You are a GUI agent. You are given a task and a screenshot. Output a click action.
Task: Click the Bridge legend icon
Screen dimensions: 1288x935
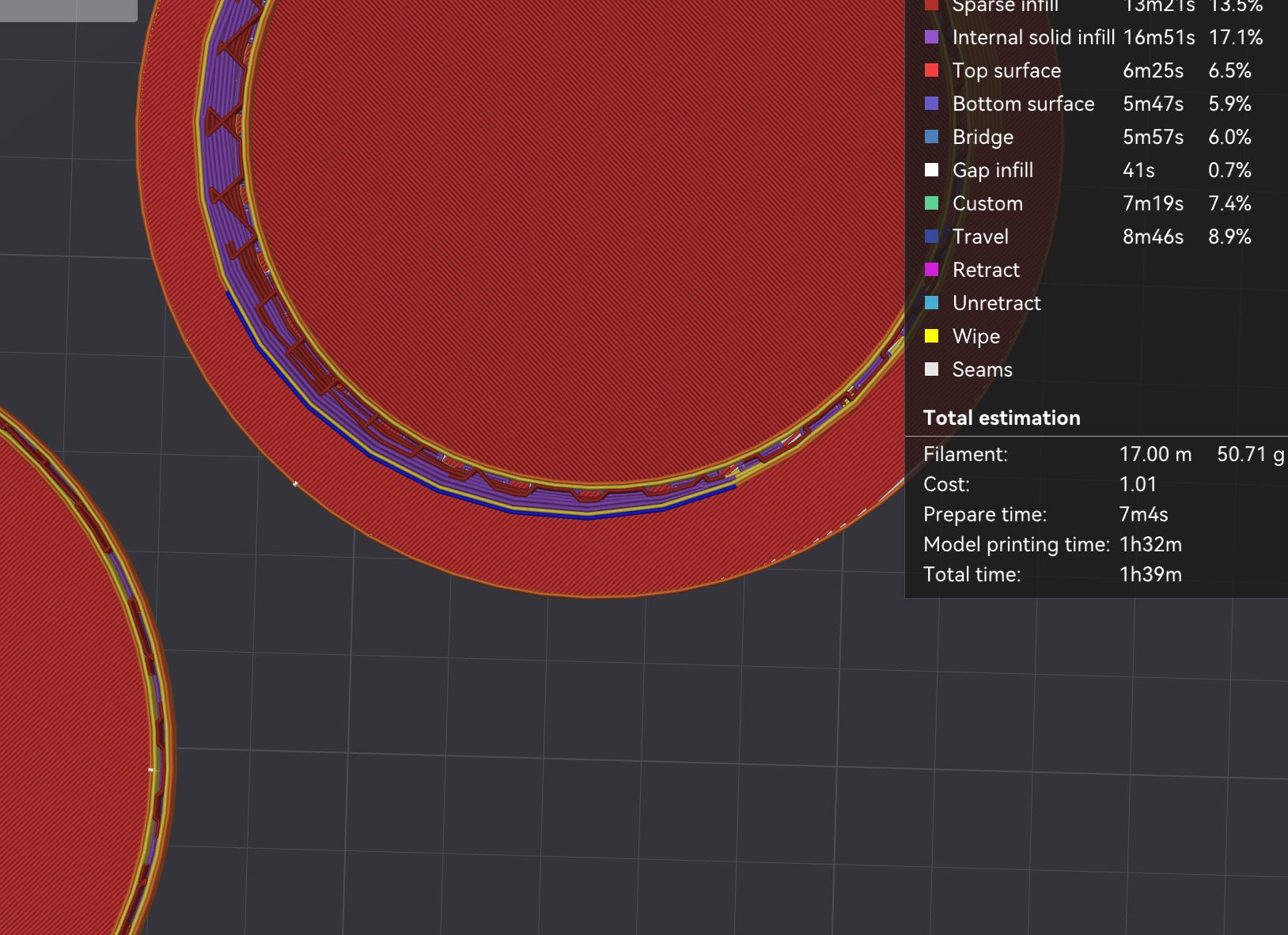[x=933, y=137]
